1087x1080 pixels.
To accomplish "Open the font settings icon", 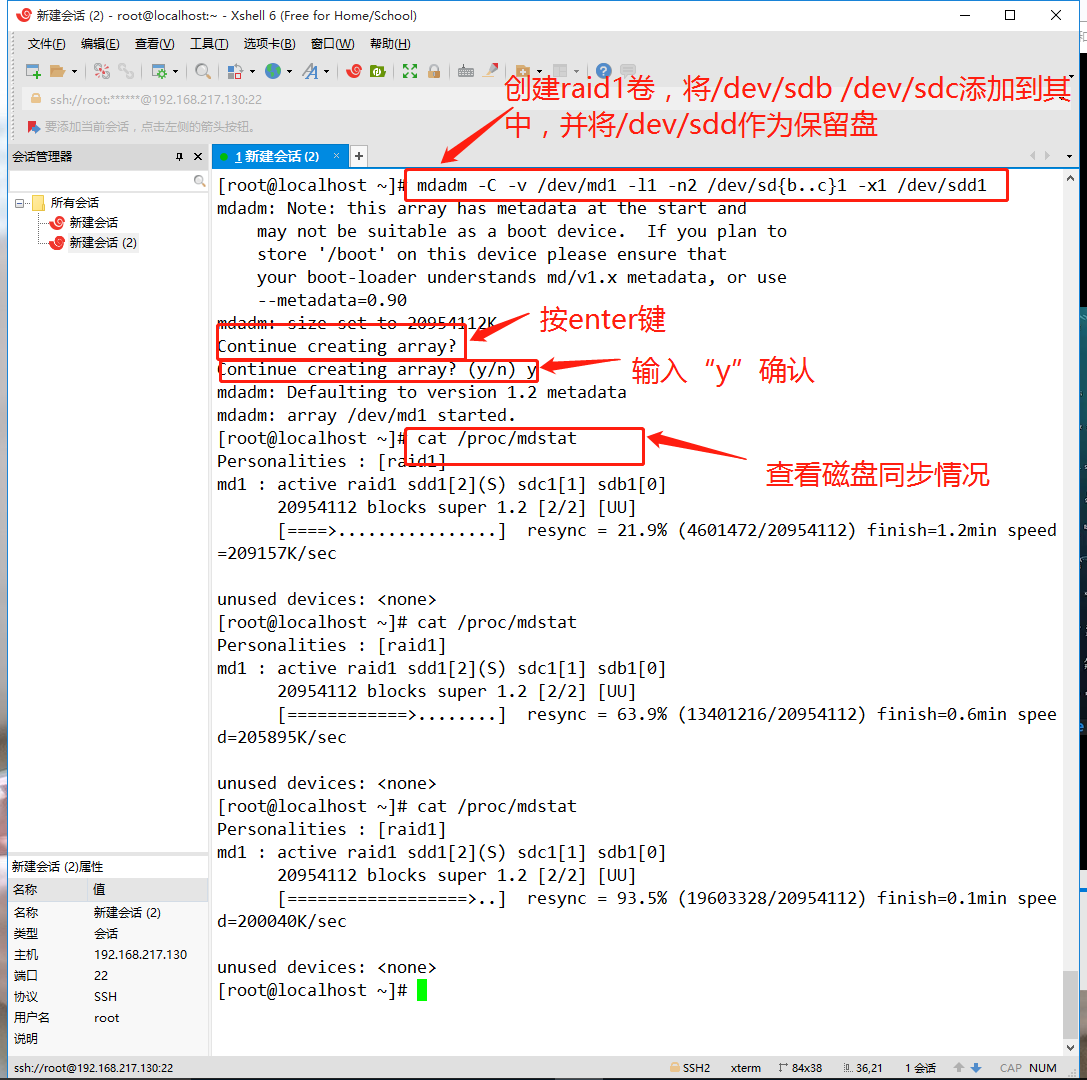I will click(x=311, y=71).
